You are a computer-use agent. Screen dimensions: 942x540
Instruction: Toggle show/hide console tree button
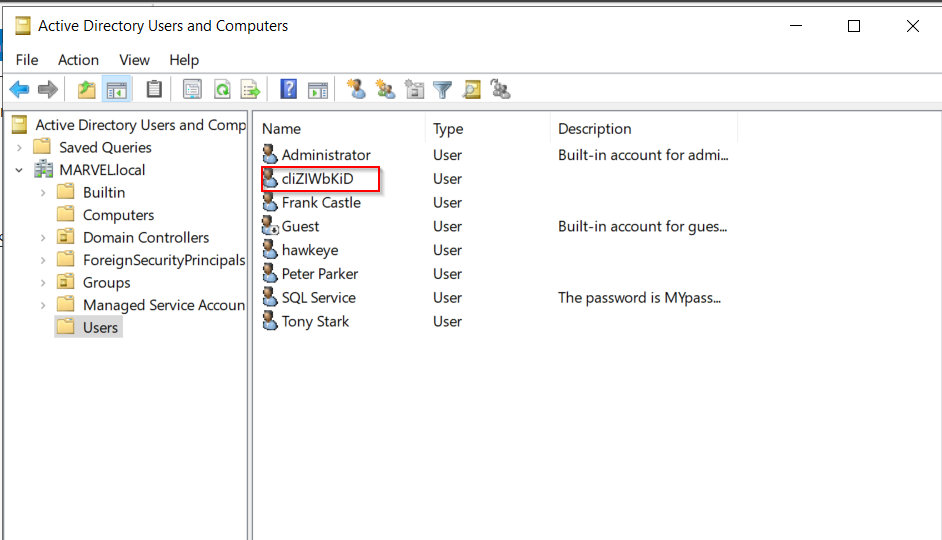(117, 90)
